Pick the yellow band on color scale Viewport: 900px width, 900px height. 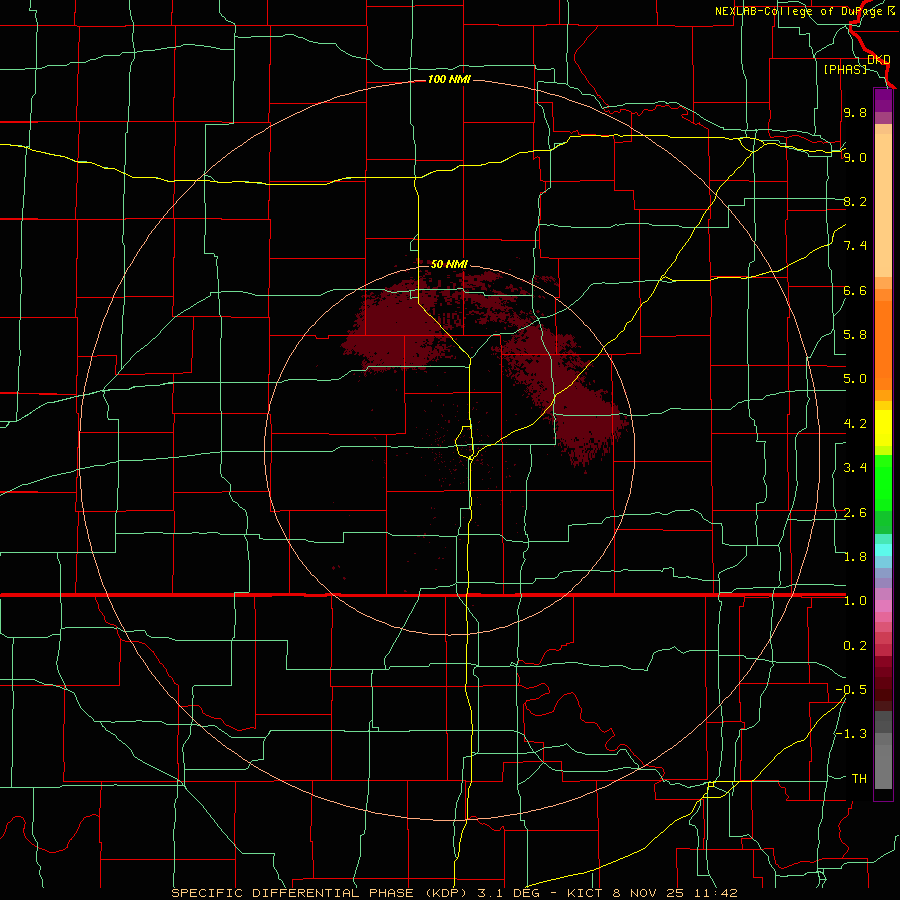pyautogui.click(x=883, y=428)
